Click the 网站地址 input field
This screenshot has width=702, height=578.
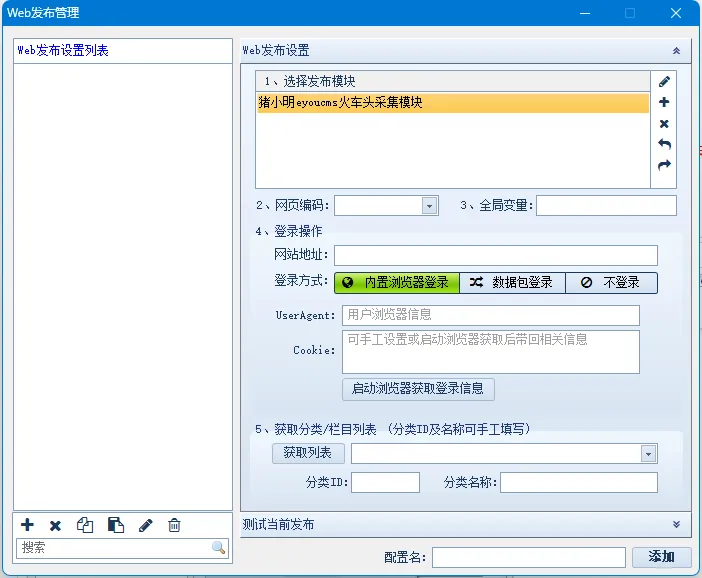(x=495, y=255)
